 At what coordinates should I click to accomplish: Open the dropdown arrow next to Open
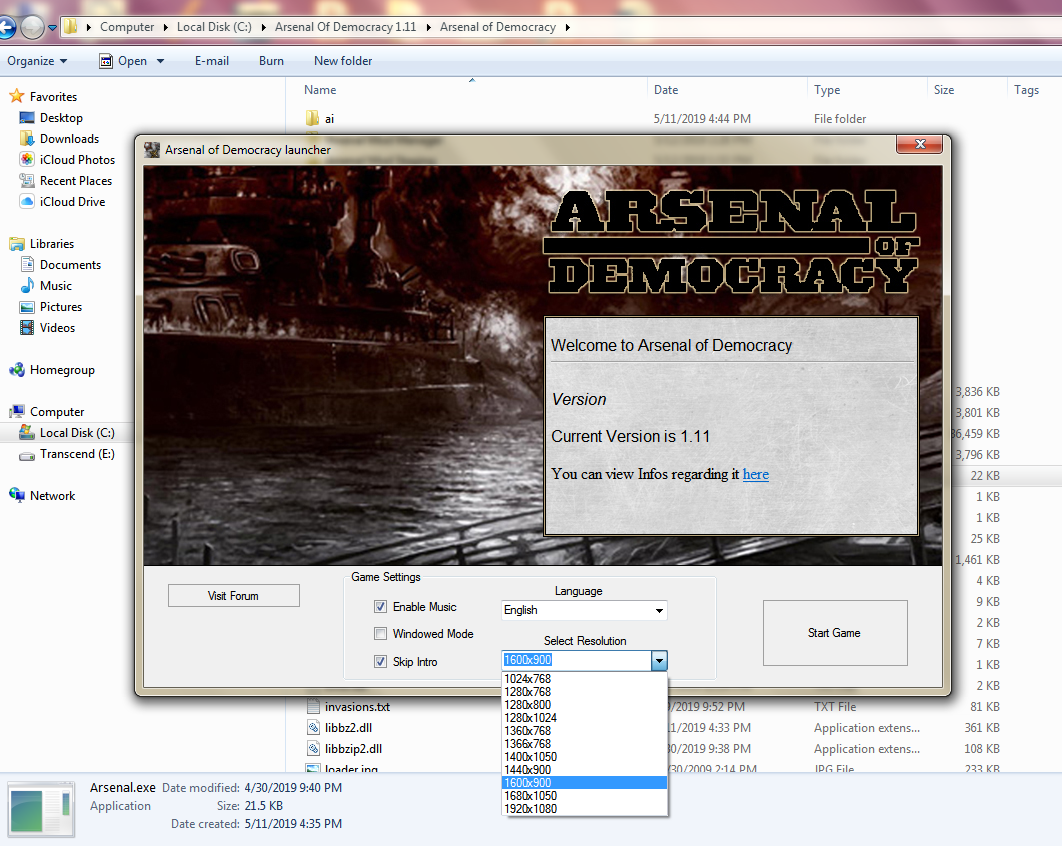(161, 61)
